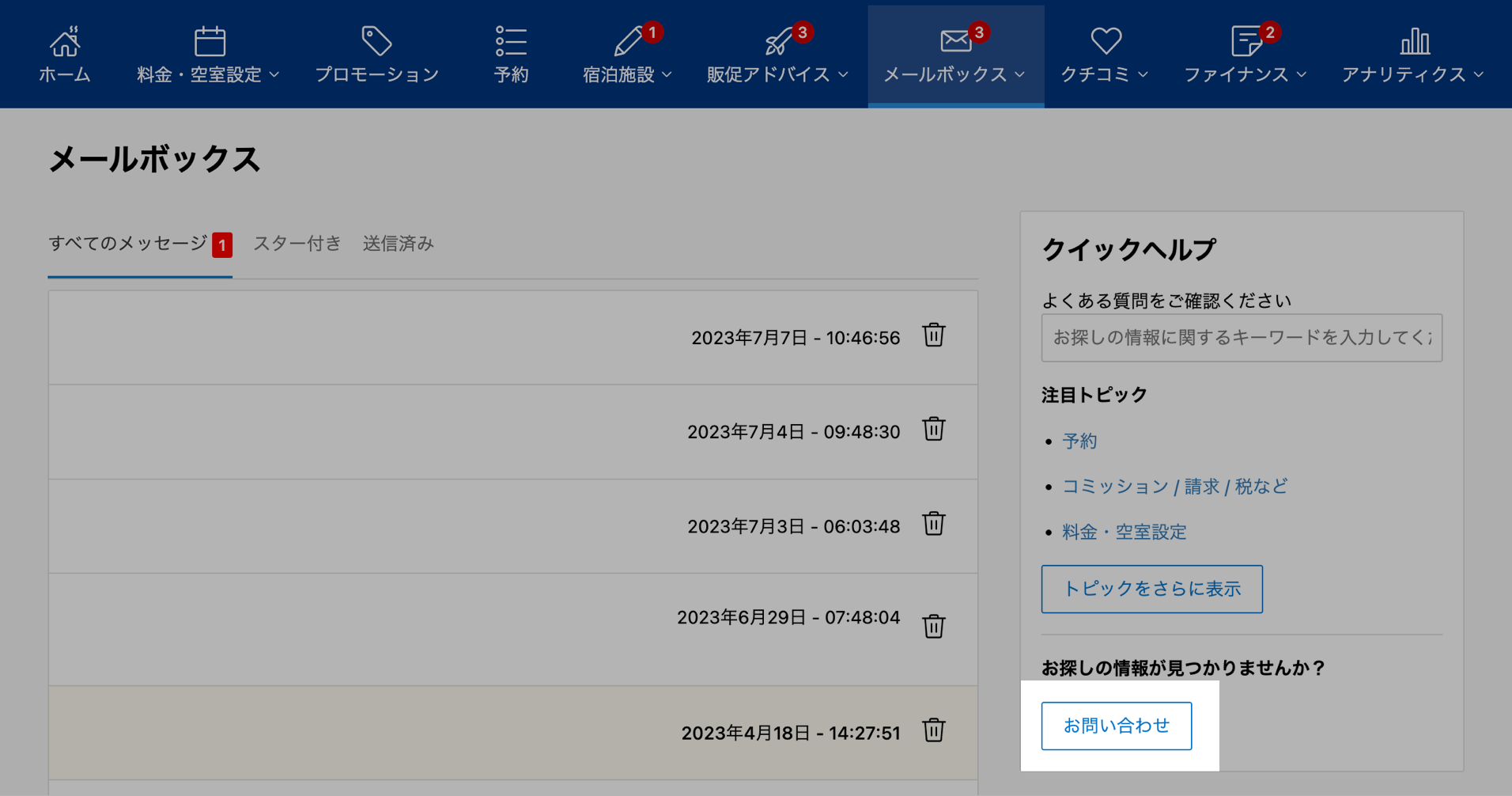The image size is (1512, 796).
Task: Click the トピックをさらに表示 button
Action: click(x=1151, y=589)
